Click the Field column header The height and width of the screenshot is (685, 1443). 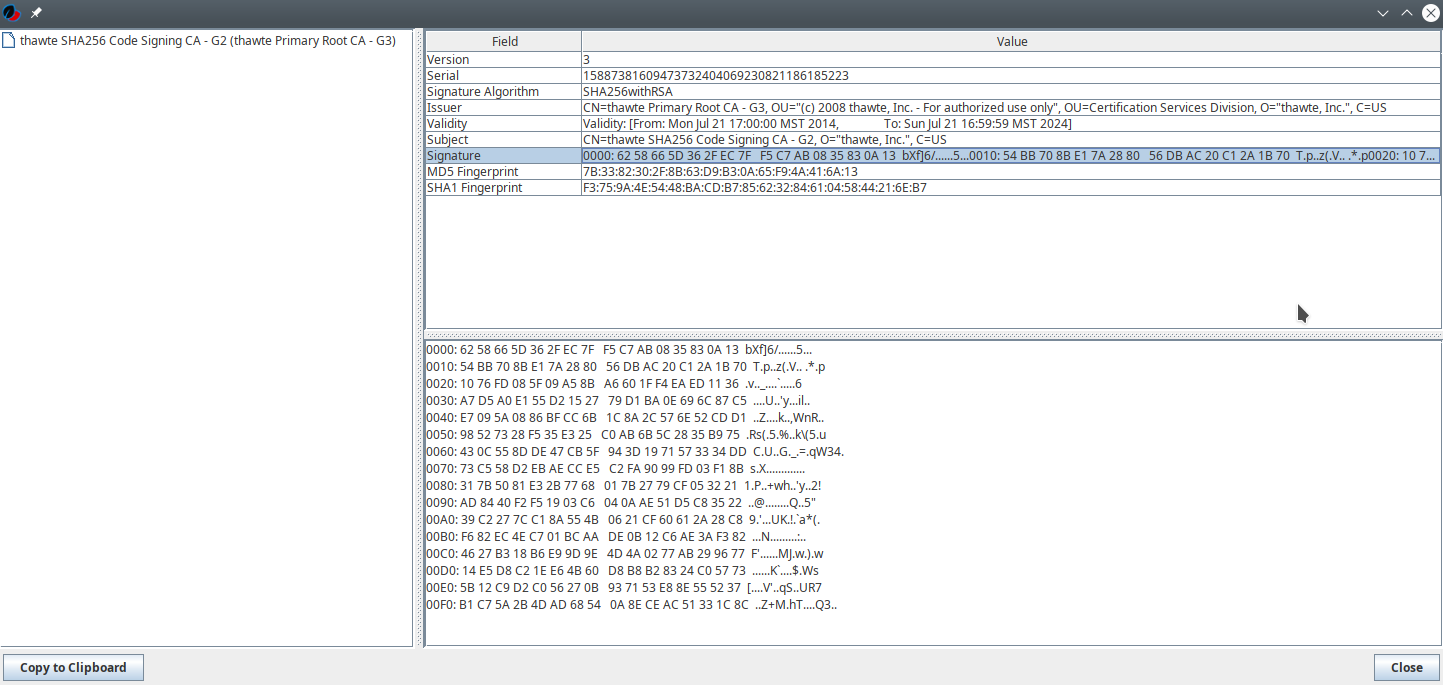coord(504,42)
